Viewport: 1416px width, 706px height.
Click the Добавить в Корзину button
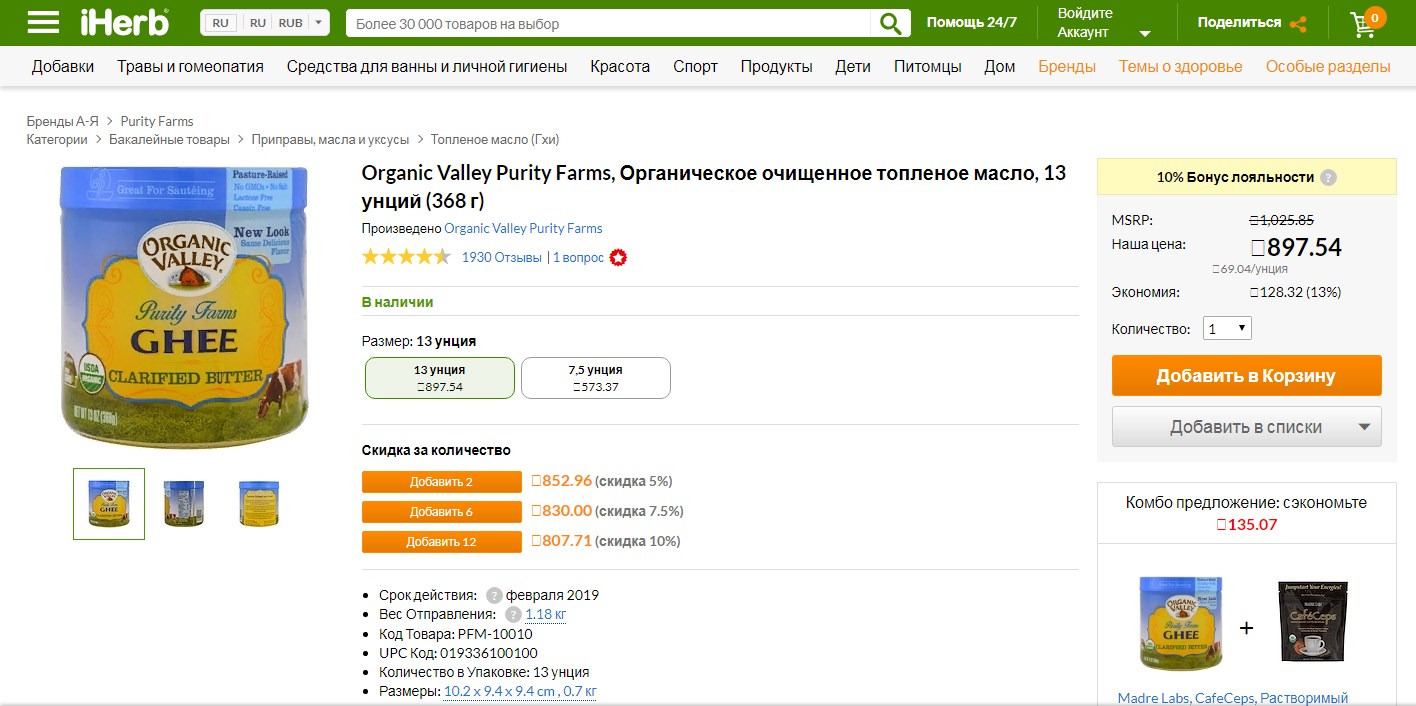[x=1247, y=376]
